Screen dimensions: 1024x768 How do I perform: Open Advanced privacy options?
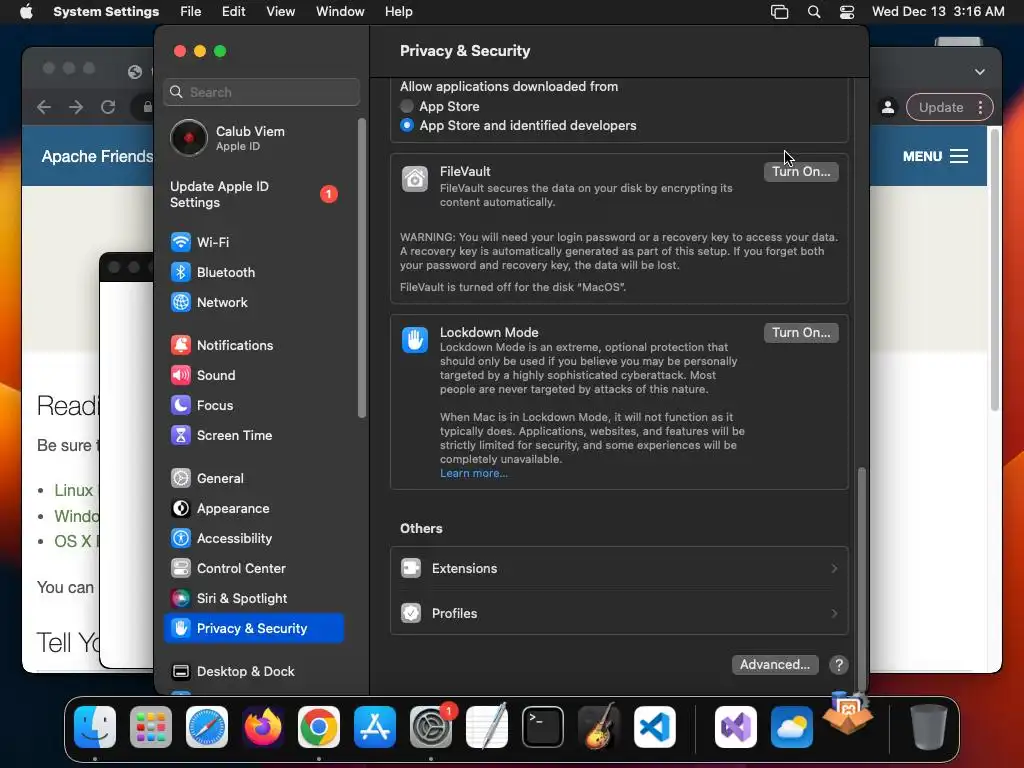(775, 665)
